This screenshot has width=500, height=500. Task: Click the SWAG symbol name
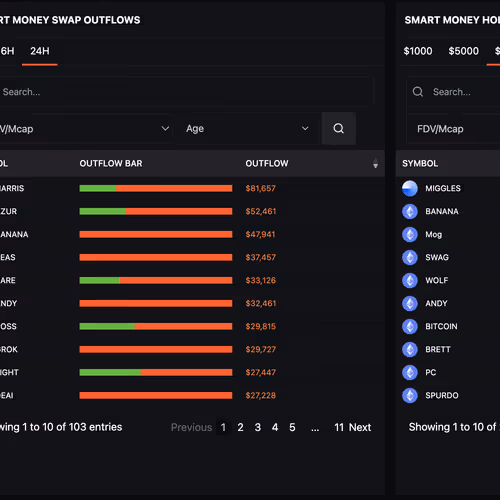[437, 257]
